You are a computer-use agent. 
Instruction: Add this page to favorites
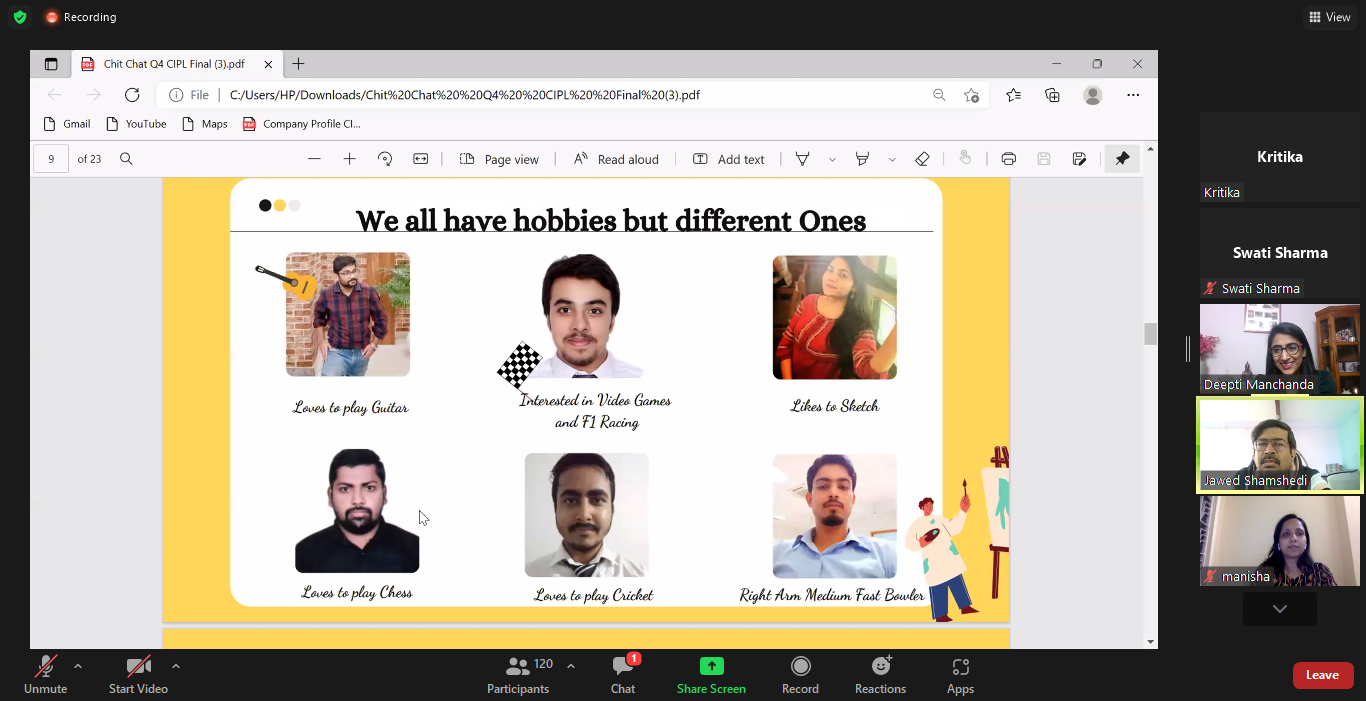tap(971, 95)
